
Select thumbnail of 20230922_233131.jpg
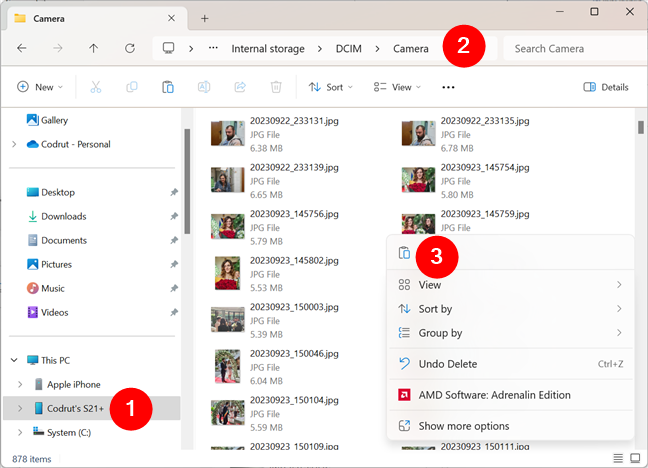point(228,133)
